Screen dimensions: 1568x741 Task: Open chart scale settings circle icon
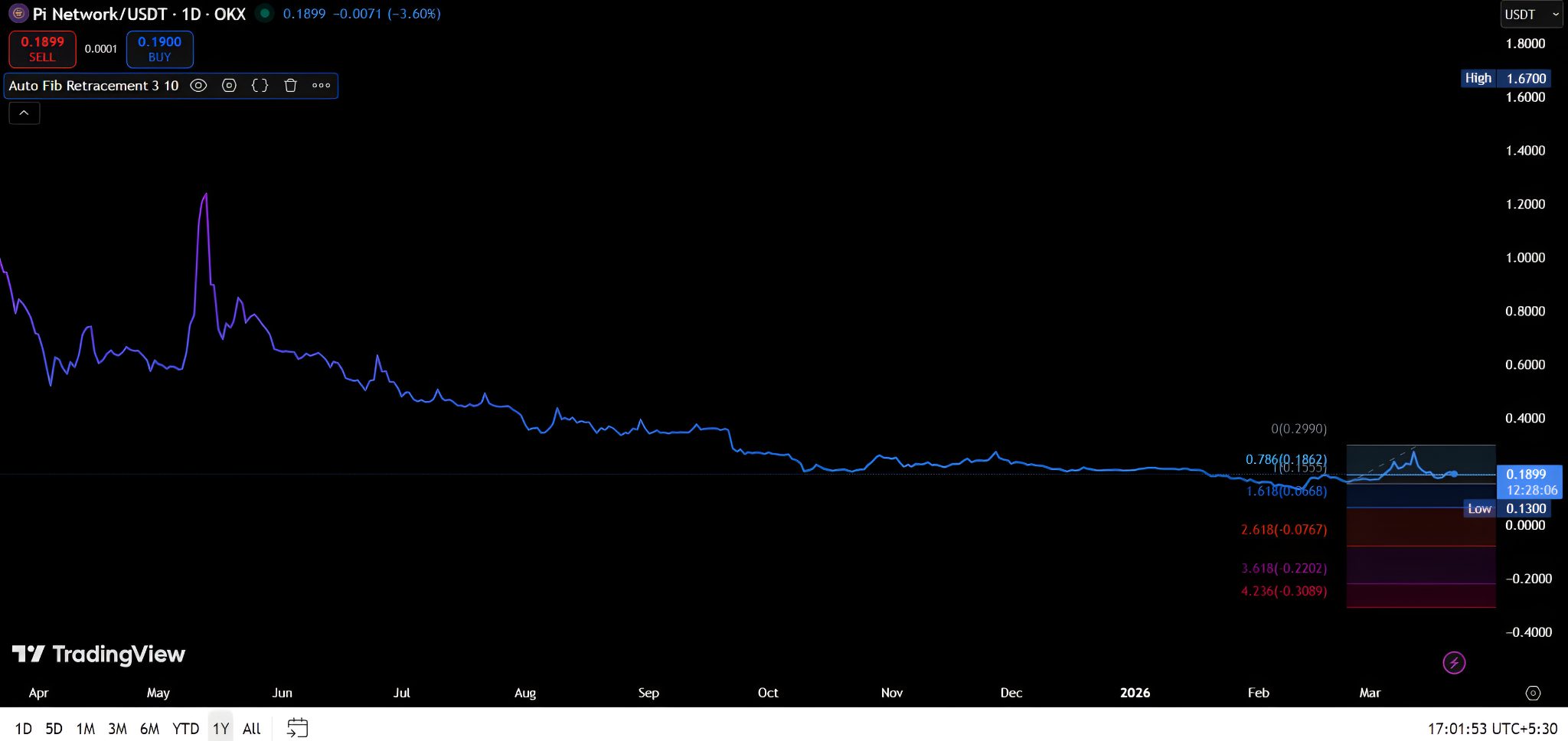tap(1533, 693)
